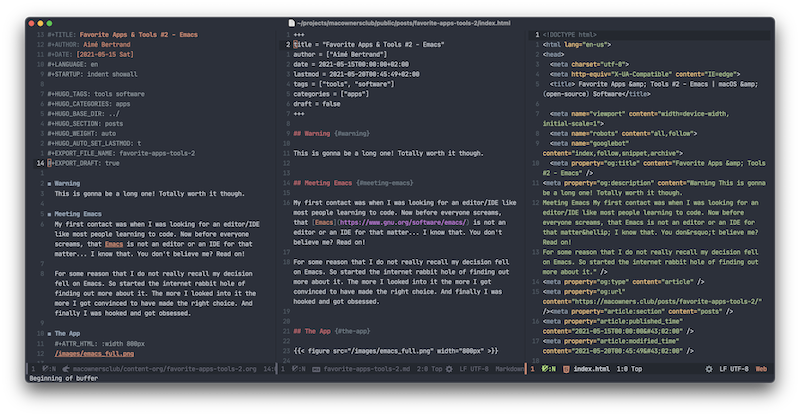Click LF UTF-8 encoding in Markdown modeline

(473, 369)
